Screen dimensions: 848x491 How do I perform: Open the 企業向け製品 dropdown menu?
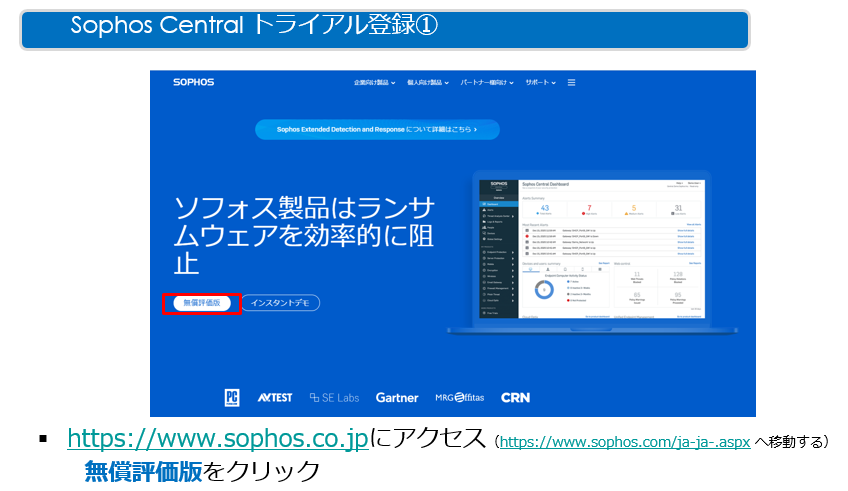374,83
